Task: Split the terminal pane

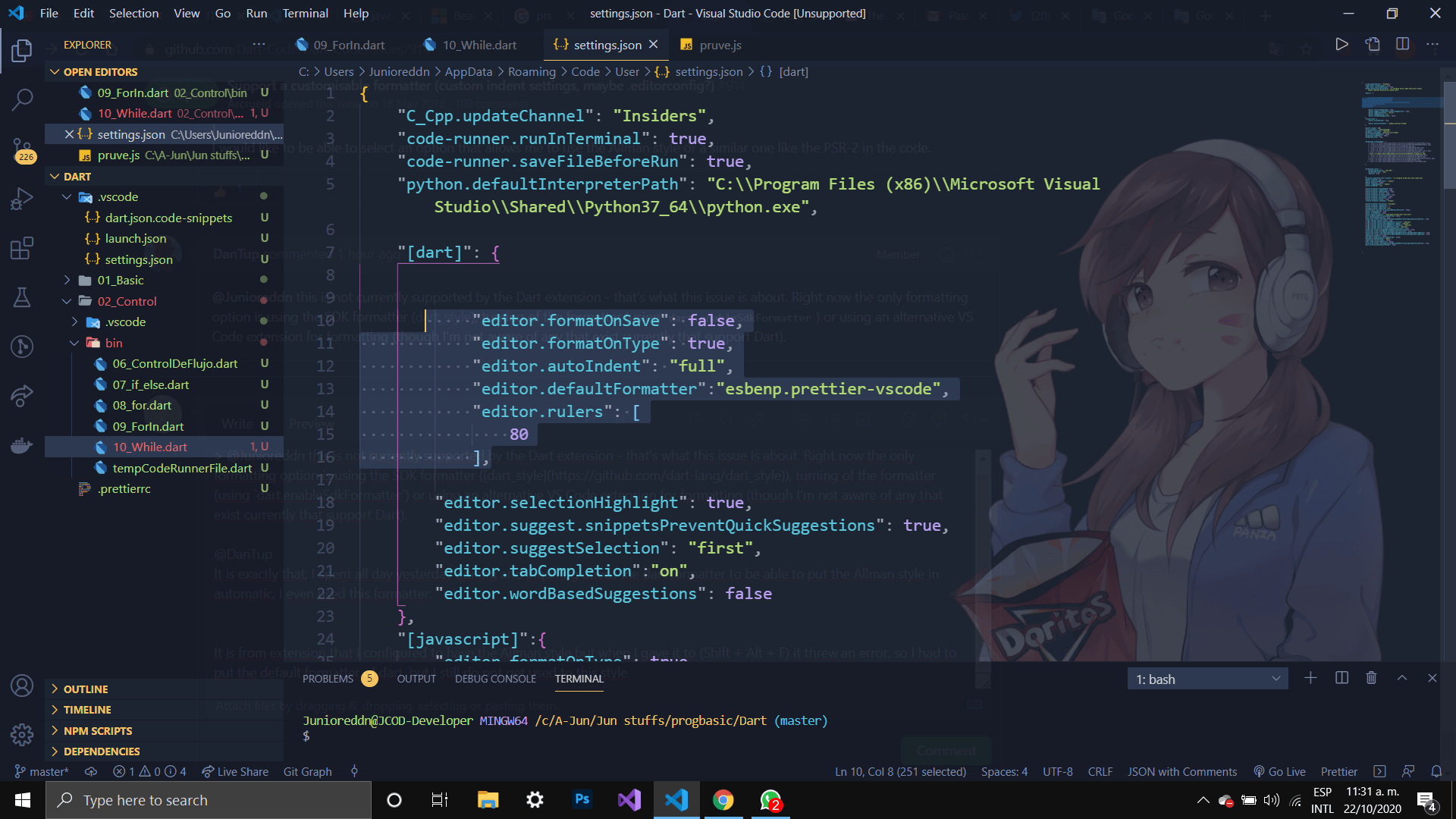Action: (x=1341, y=679)
